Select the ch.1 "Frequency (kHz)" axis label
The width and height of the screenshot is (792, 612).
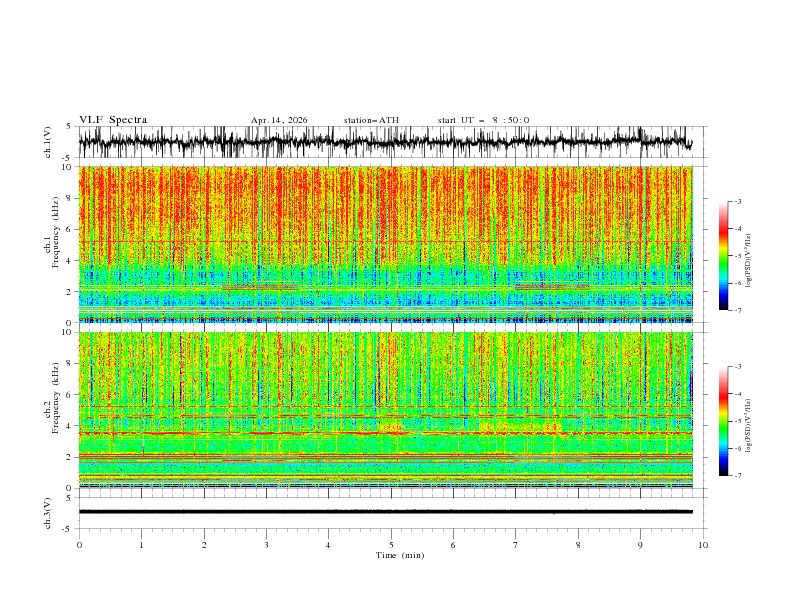tap(56, 232)
